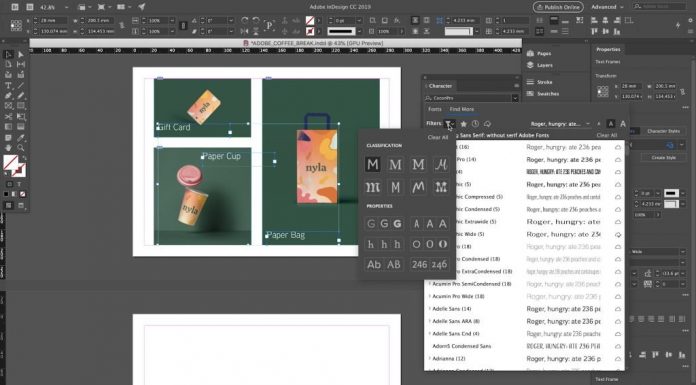Choose wide width A property filter
The height and width of the screenshot is (385, 696).
pos(443,224)
